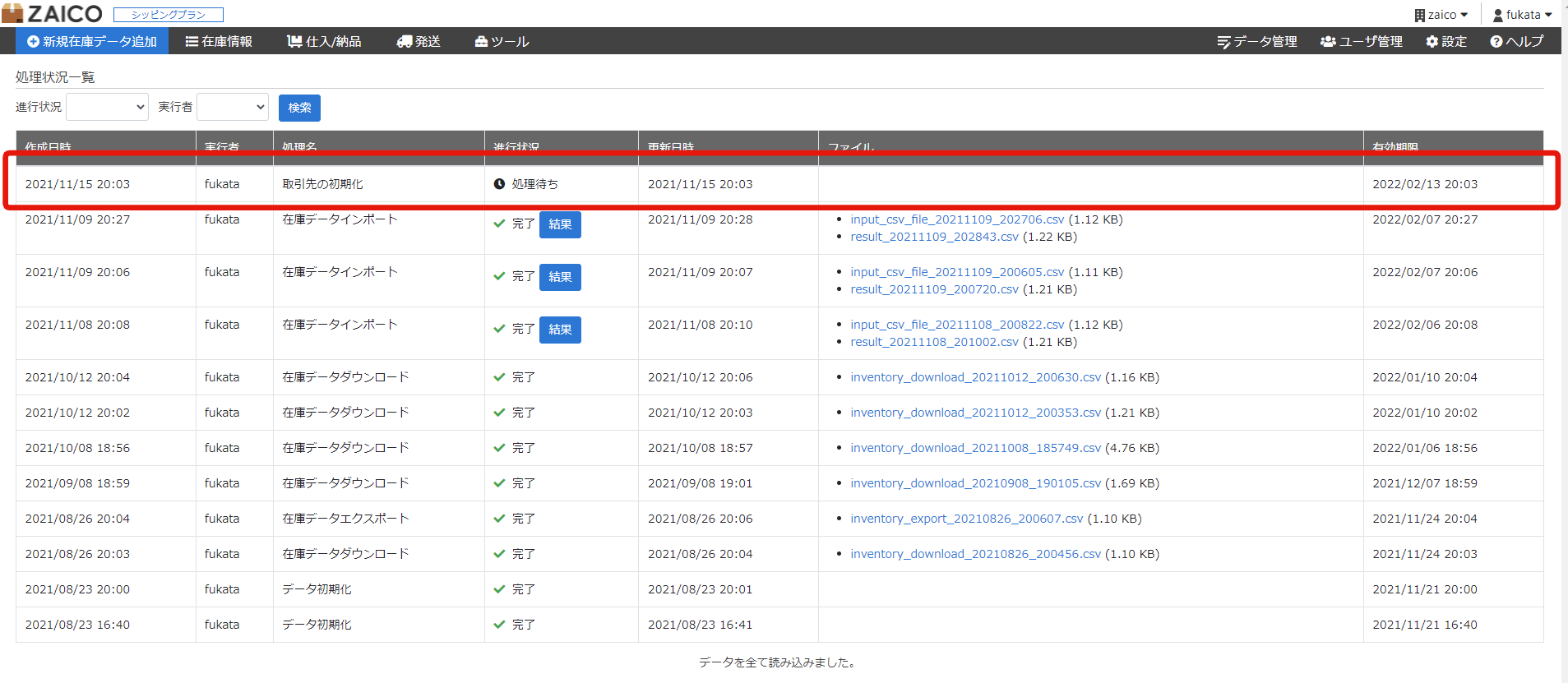
Task: Click the 仕入/納品 cart icon
Action: (x=294, y=41)
